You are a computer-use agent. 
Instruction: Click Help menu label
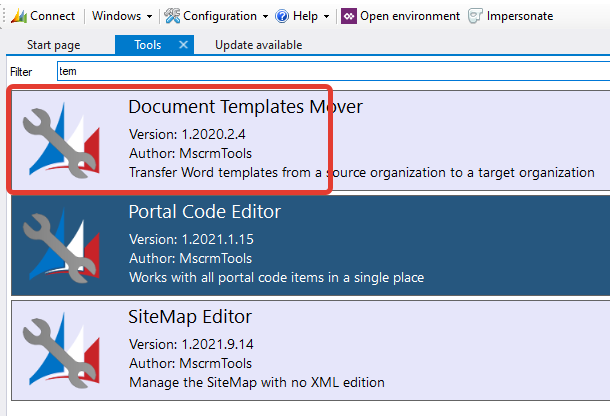(x=305, y=16)
